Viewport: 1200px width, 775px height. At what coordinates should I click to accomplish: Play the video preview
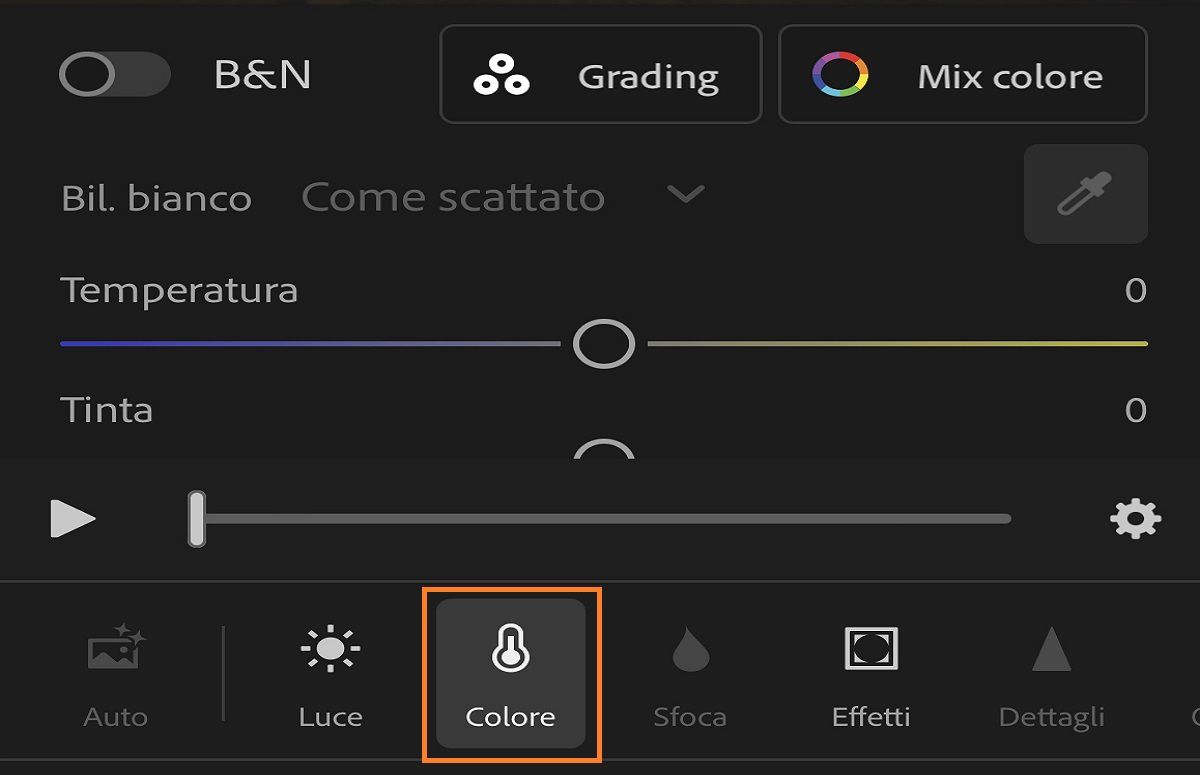tap(74, 518)
